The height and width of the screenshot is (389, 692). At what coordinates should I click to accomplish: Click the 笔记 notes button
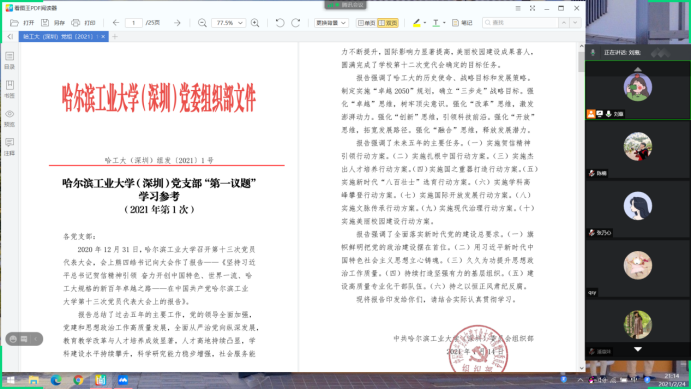pyautogui.click(x=462, y=23)
